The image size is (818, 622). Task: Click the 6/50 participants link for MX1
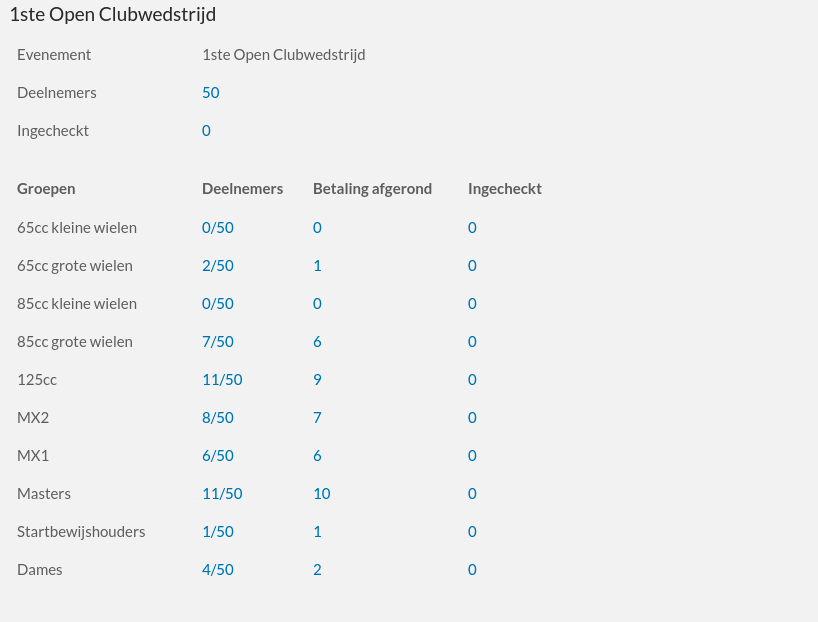click(217, 456)
